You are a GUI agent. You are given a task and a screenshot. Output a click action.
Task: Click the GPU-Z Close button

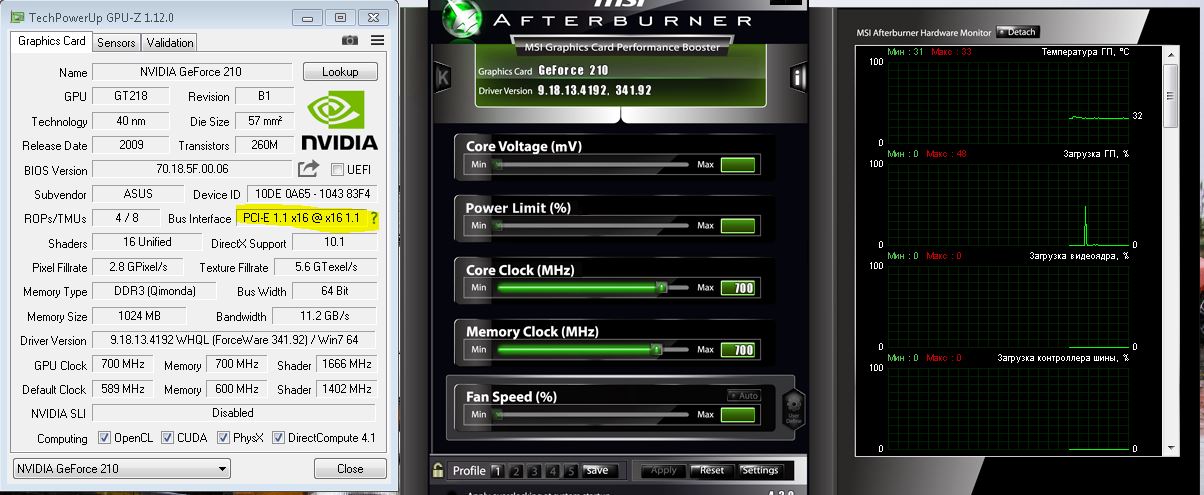point(350,468)
